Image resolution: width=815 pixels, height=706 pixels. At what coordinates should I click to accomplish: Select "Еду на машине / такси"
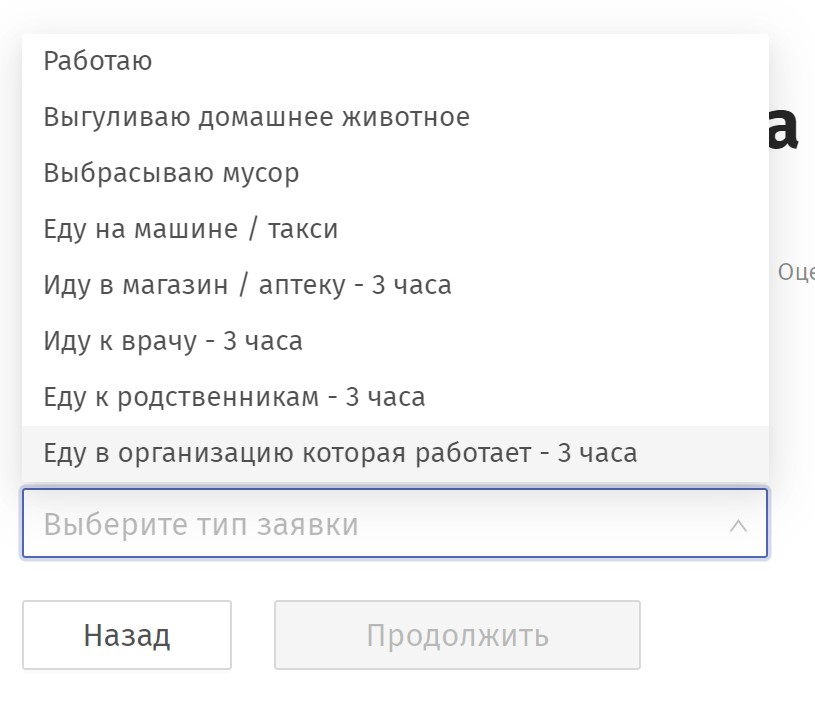coord(191,229)
